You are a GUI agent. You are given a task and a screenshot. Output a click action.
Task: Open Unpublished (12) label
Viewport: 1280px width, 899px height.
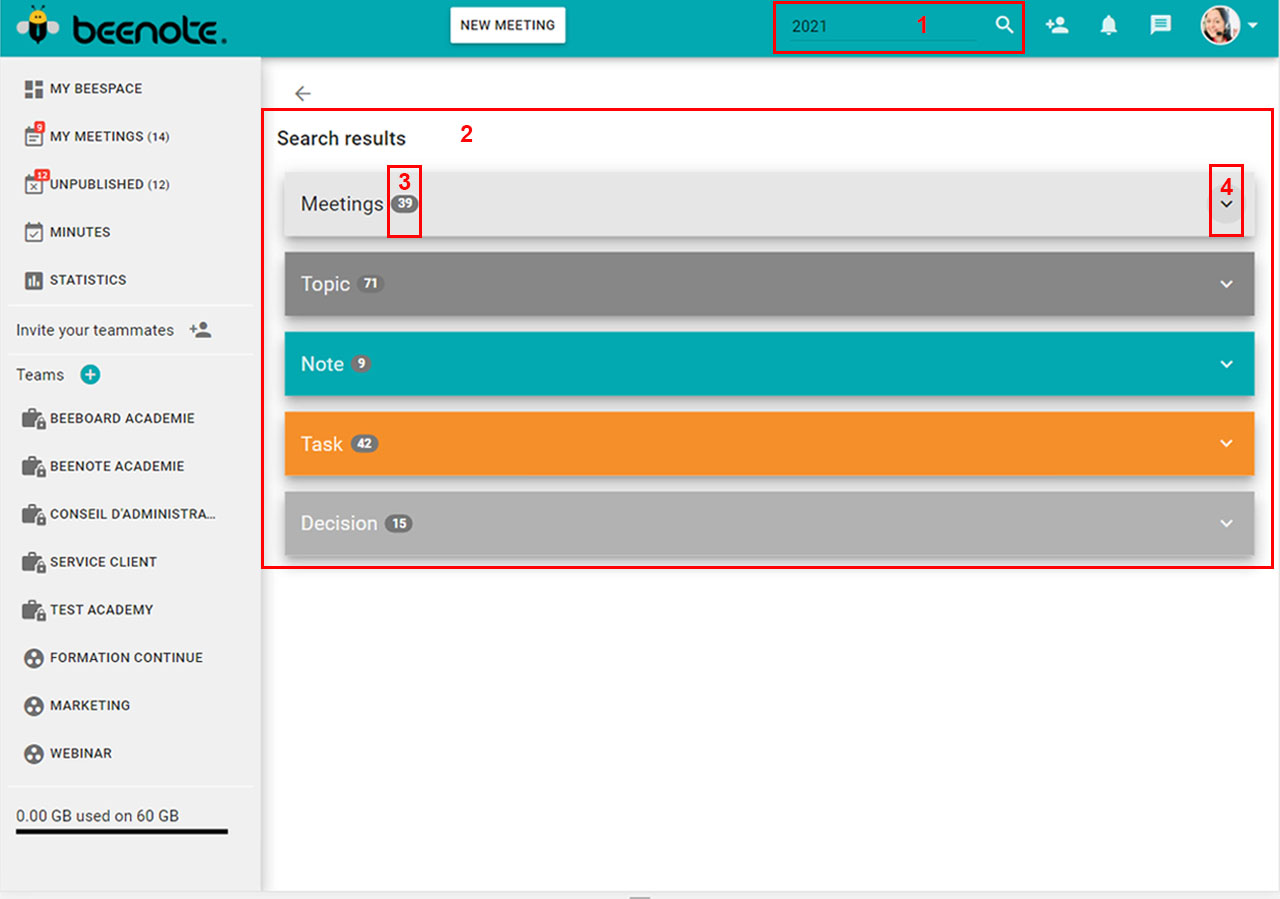click(109, 185)
